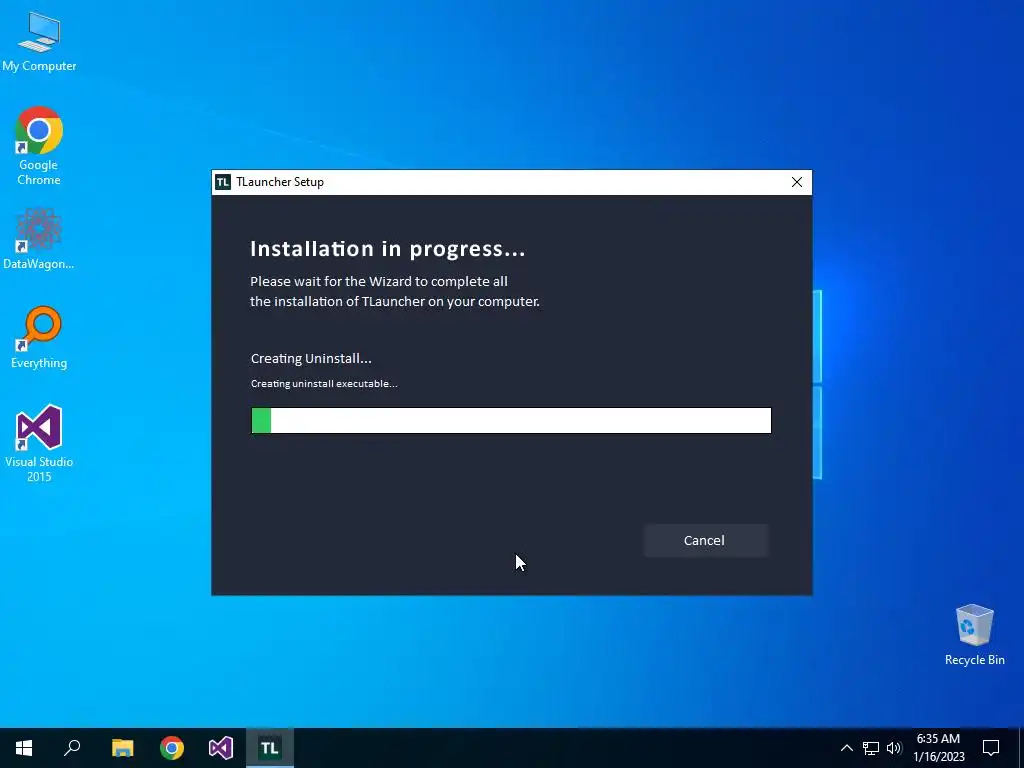This screenshot has height=768, width=1024.
Task: Click the 'Installation in progress...' heading
Action: click(x=388, y=249)
